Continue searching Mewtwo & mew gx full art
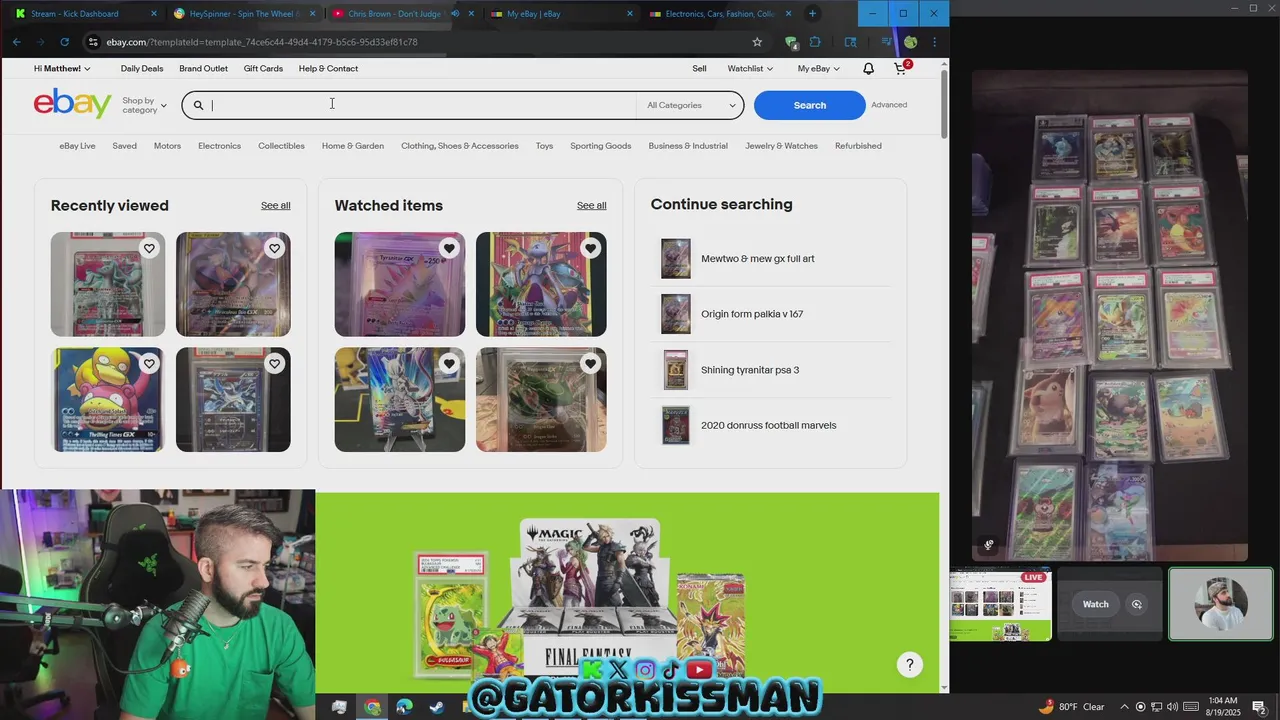Screen dimensions: 1280x720 pyautogui.click(x=758, y=259)
